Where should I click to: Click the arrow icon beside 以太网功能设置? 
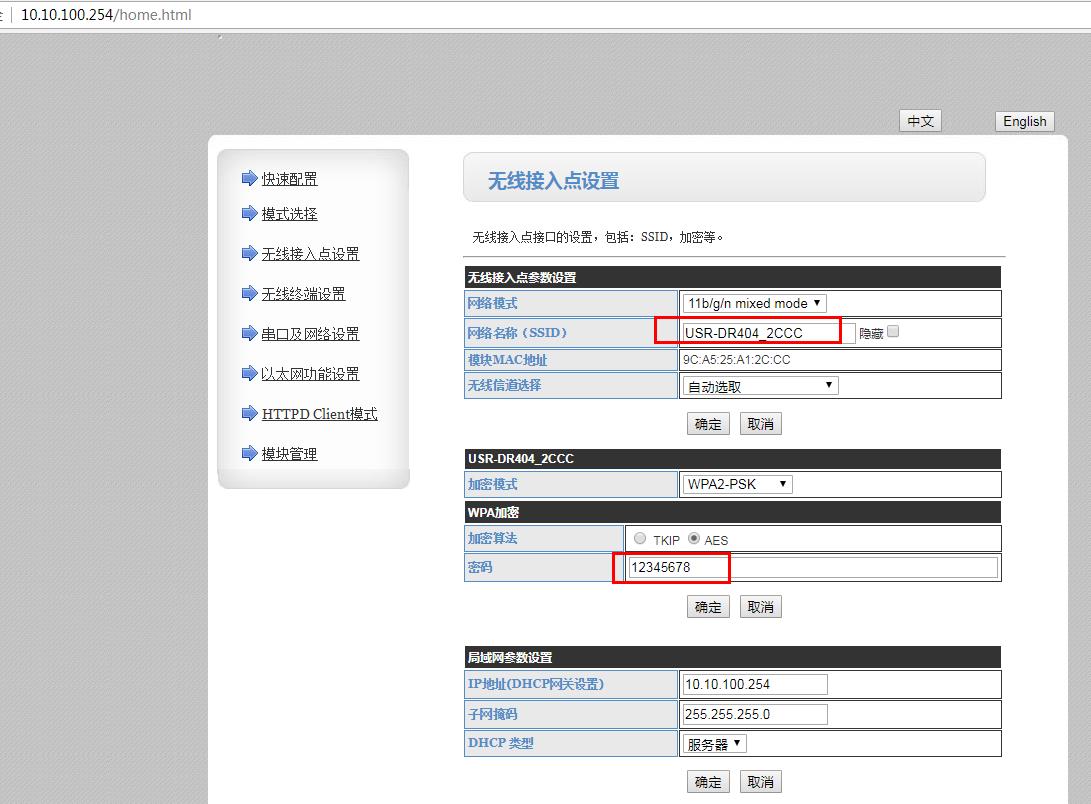(x=249, y=373)
